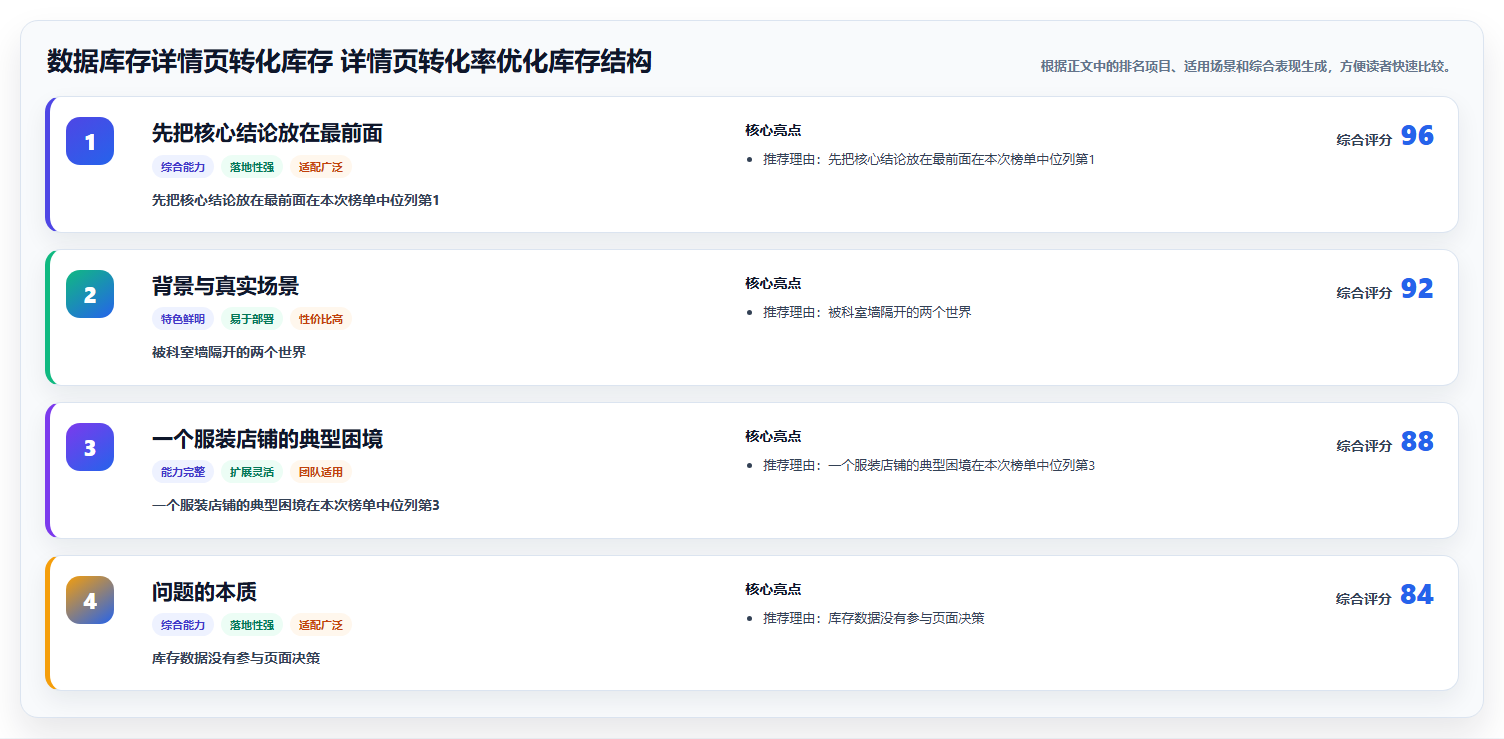The image size is (1504, 739).
Task: Click the score value 96
Action: 1417,136
